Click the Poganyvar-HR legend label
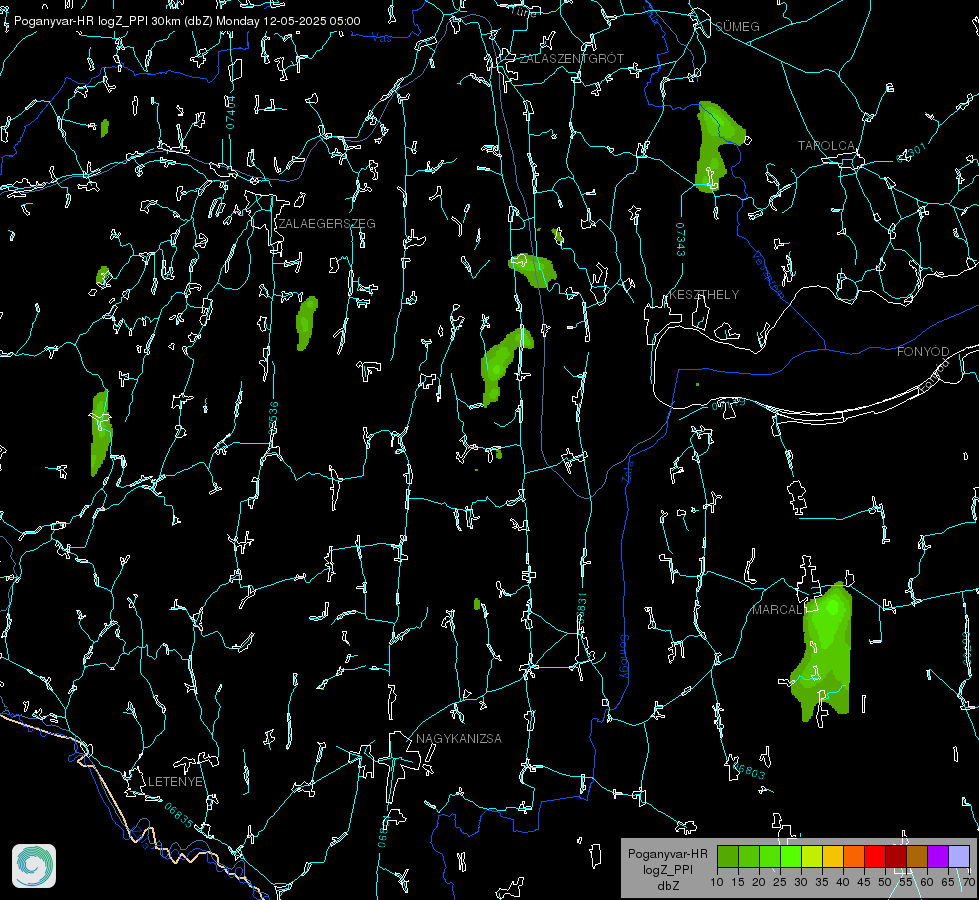 click(x=667, y=853)
